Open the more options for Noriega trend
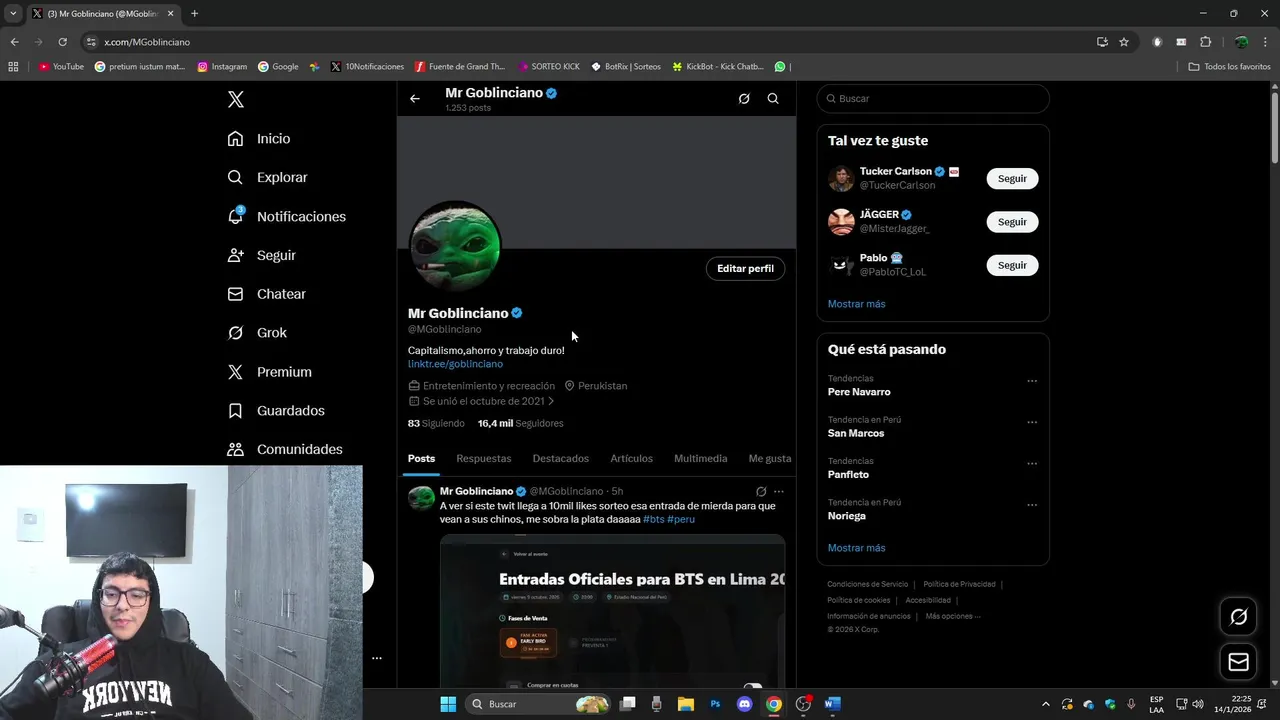The height and width of the screenshot is (720, 1280). [x=1032, y=505]
